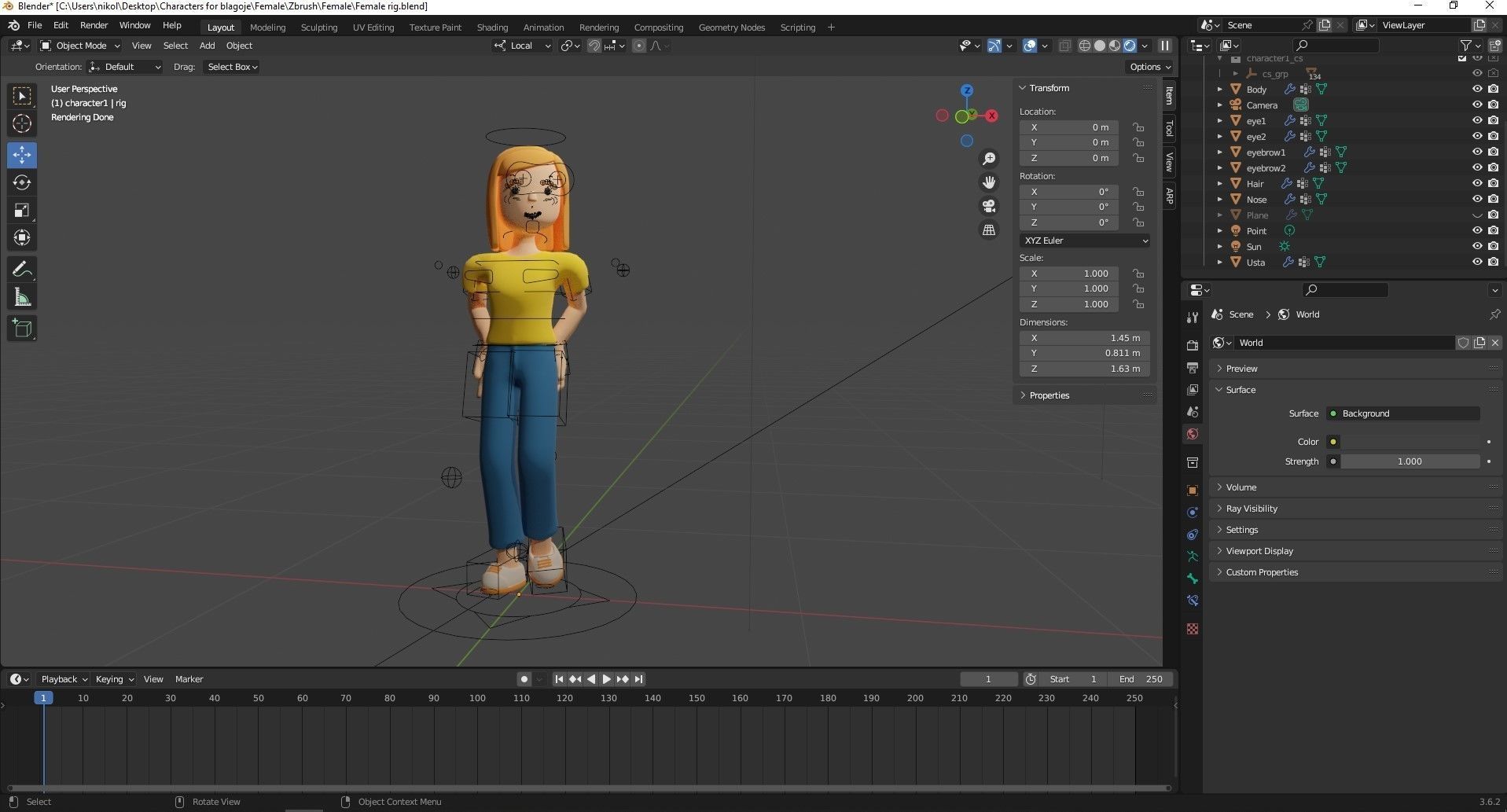Open the Physics properties tab icon
The width and height of the screenshot is (1507, 812).
[x=1193, y=512]
